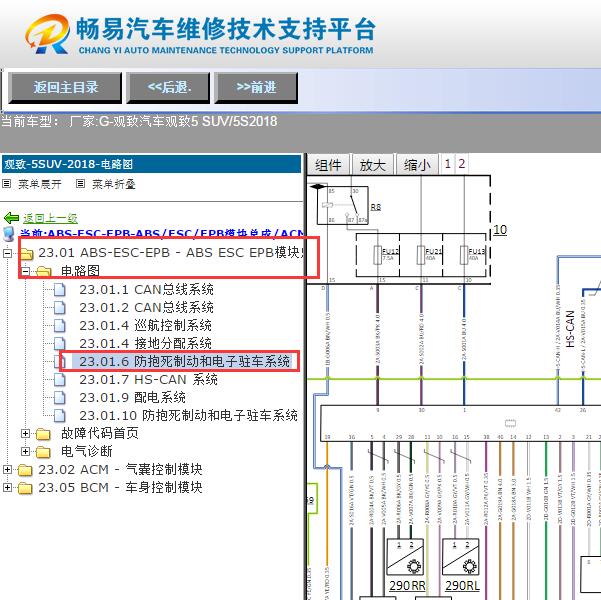
Task: Click the 23.02 ACM folder icon
Action: [25, 470]
